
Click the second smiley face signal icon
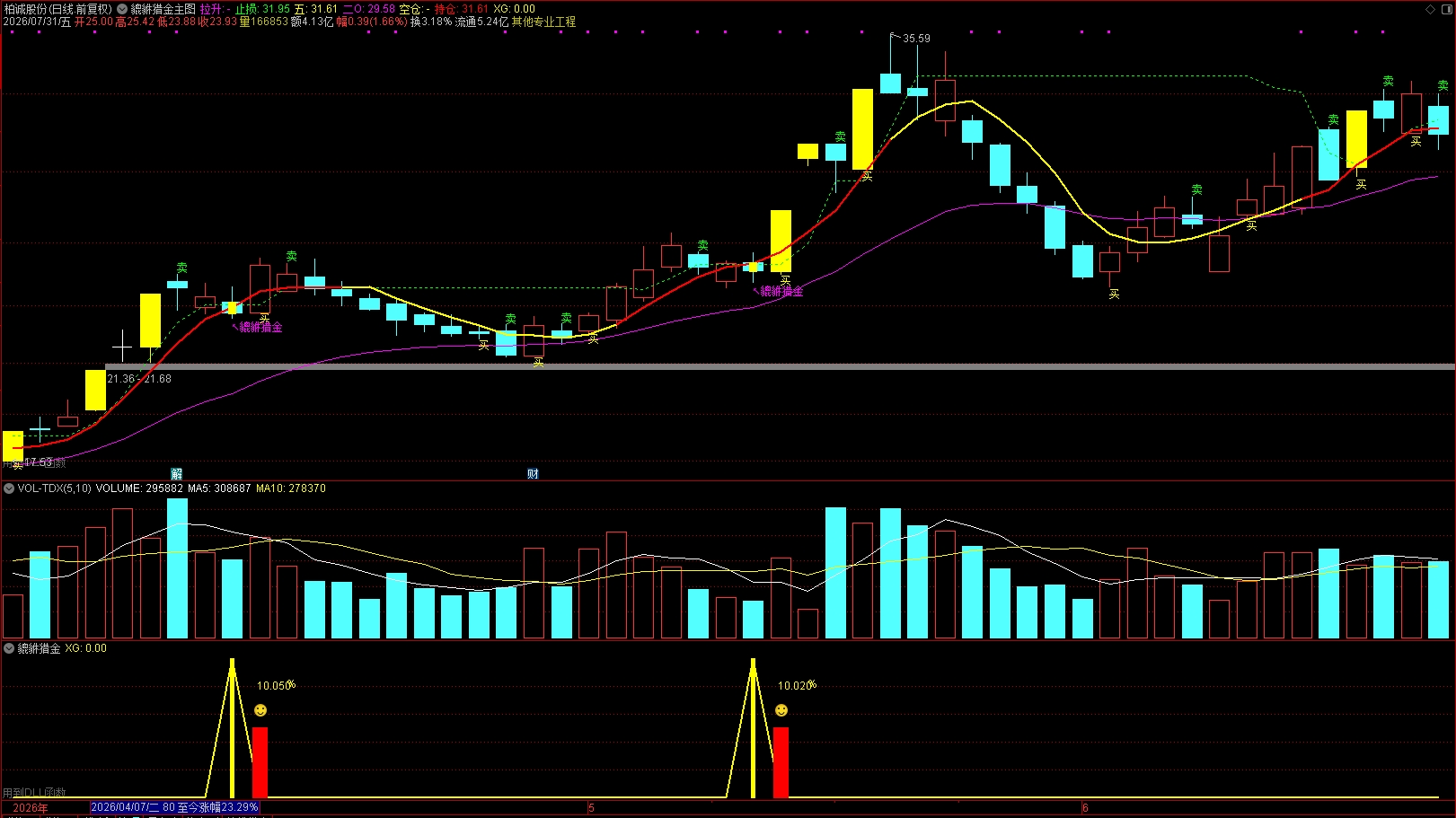click(x=781, y=710)
